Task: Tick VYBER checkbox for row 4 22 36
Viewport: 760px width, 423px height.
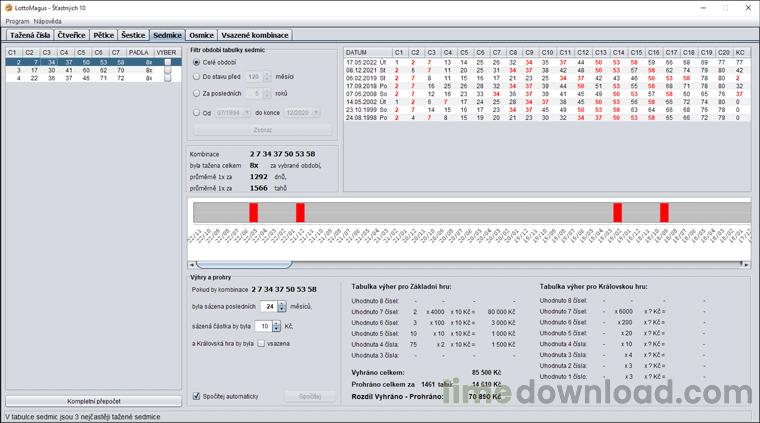Action: click(168, 78)
